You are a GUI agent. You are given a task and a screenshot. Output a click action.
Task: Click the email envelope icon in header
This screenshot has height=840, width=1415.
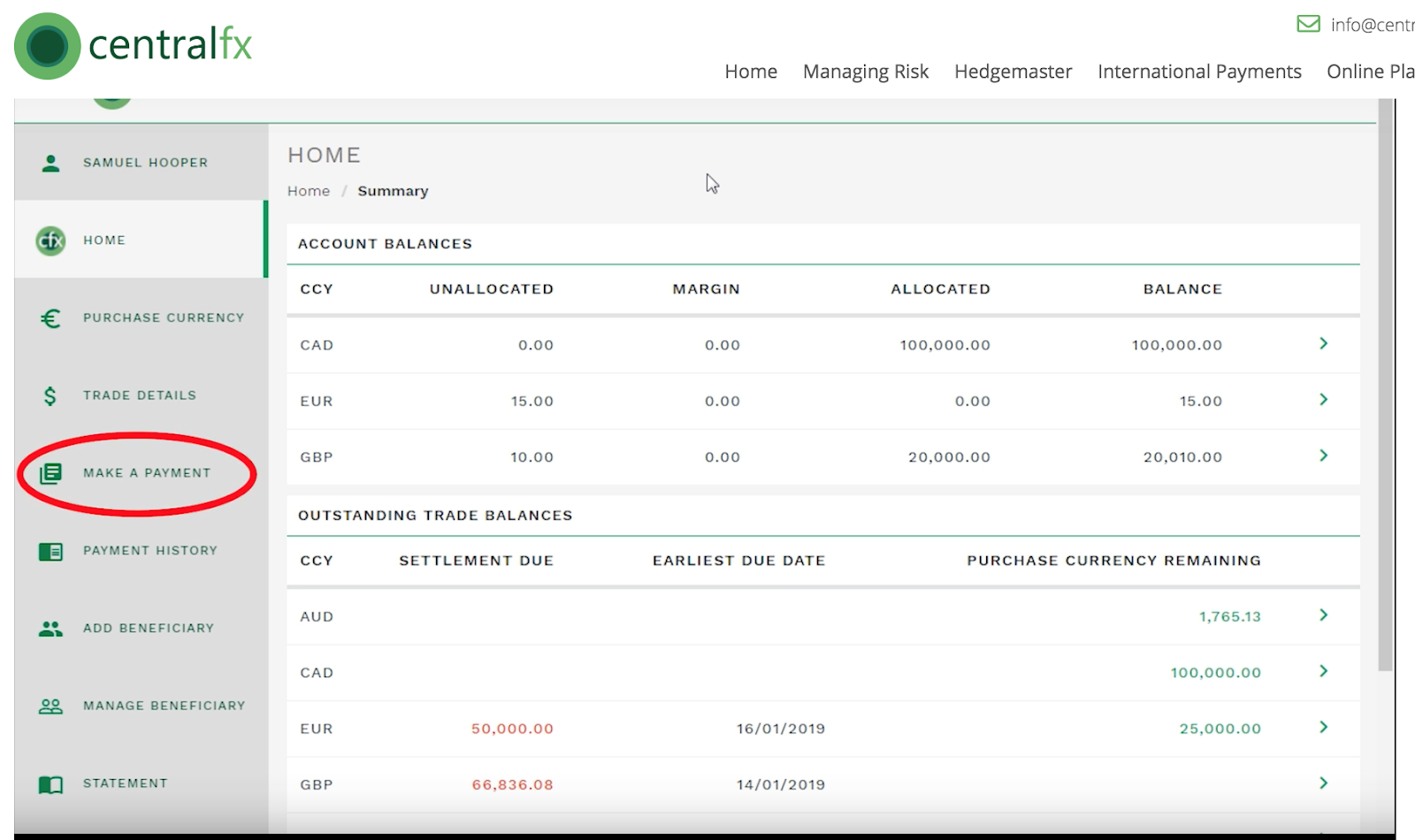pyautogui.click(x=1308, y=24)
